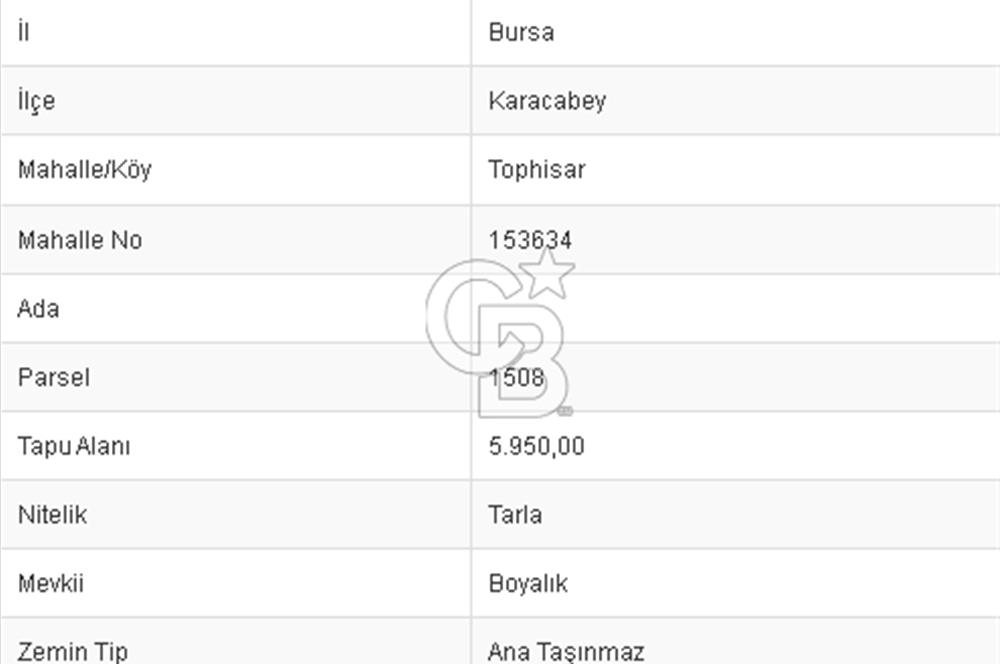The image size is (1000, 664).
Task: Click the Mevkii row label
Action: pos(51,583)
